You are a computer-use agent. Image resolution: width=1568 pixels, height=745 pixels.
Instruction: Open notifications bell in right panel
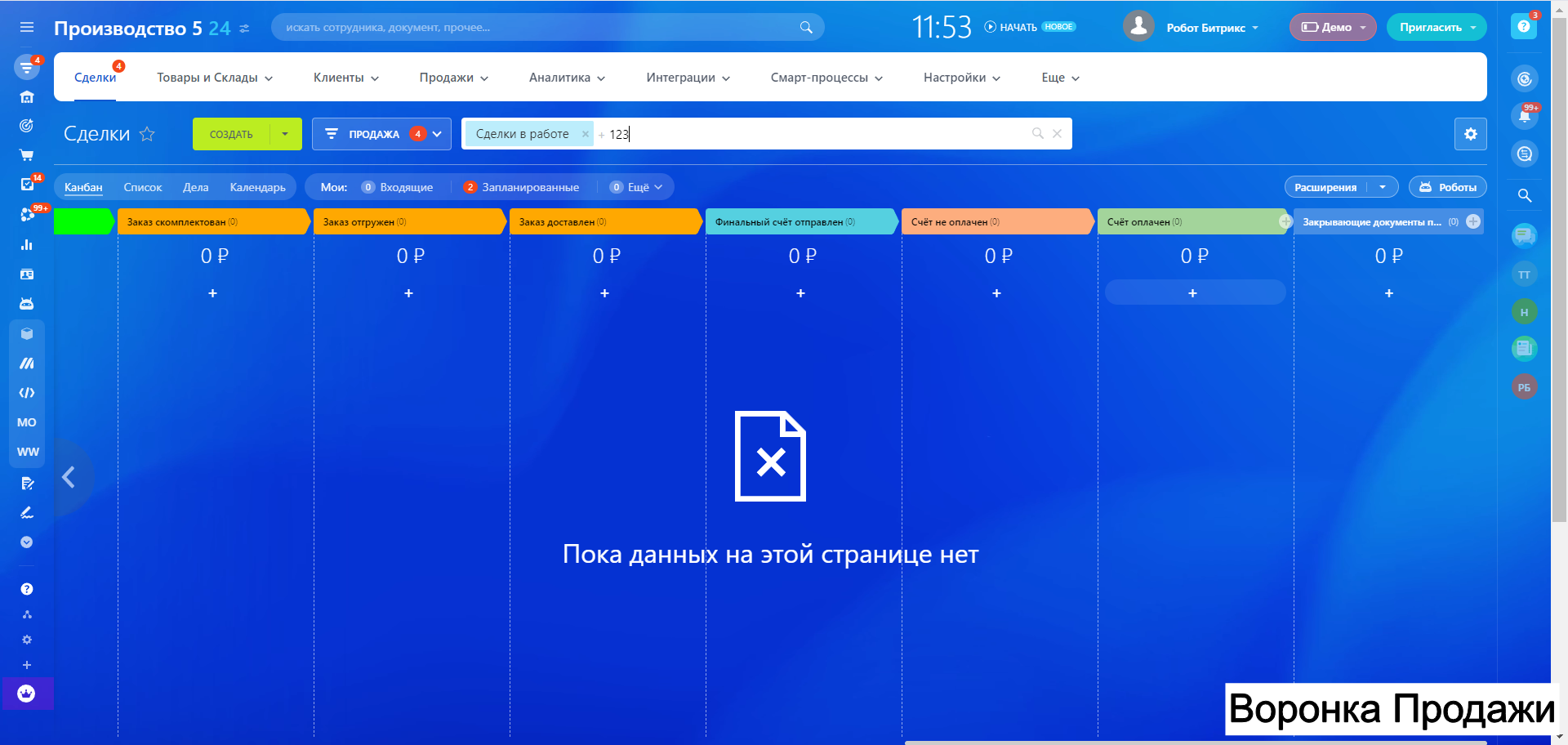coord(1524,116)
